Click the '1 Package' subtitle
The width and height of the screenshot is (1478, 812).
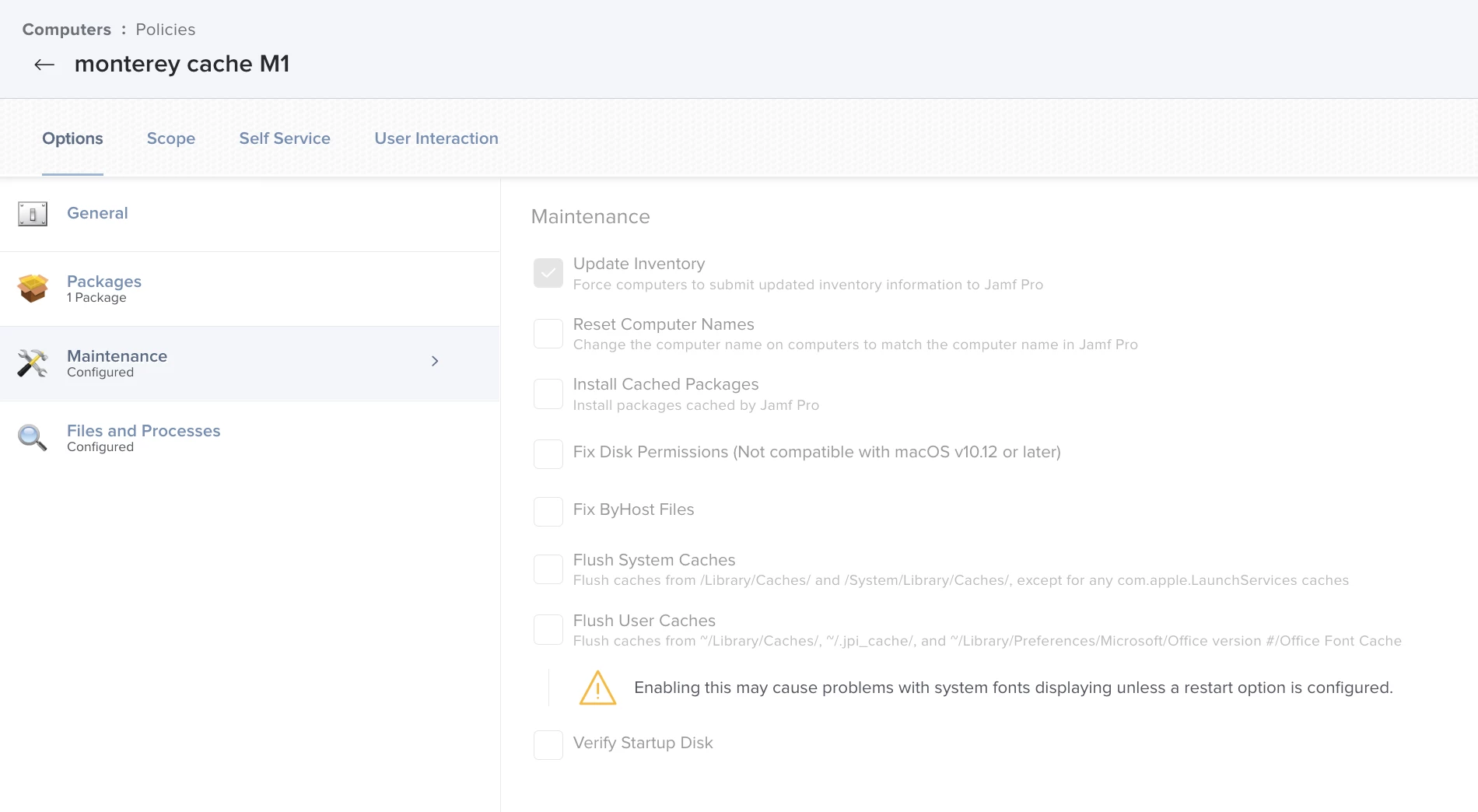click(x=96, y=298)
